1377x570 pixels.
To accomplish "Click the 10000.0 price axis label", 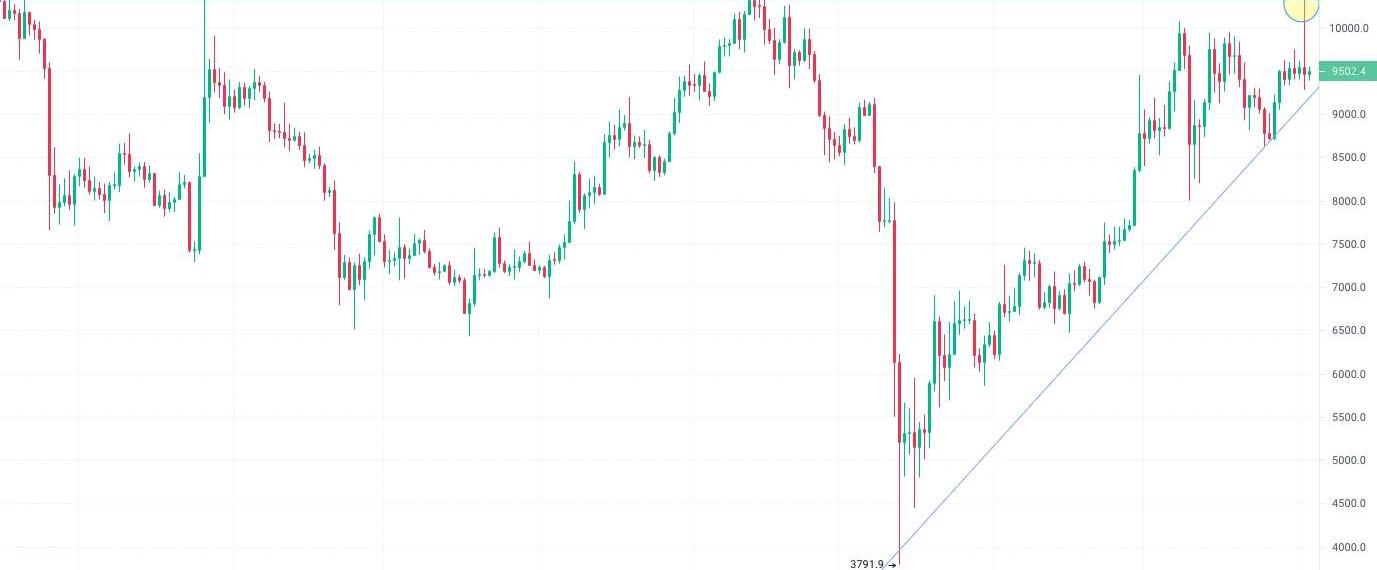I will 1348,28.
